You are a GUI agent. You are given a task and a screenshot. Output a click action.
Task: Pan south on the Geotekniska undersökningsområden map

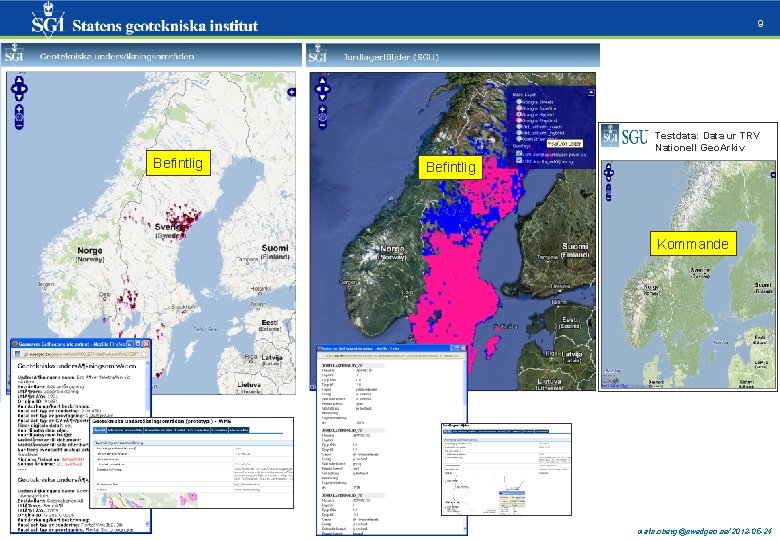tap(19, 98)
